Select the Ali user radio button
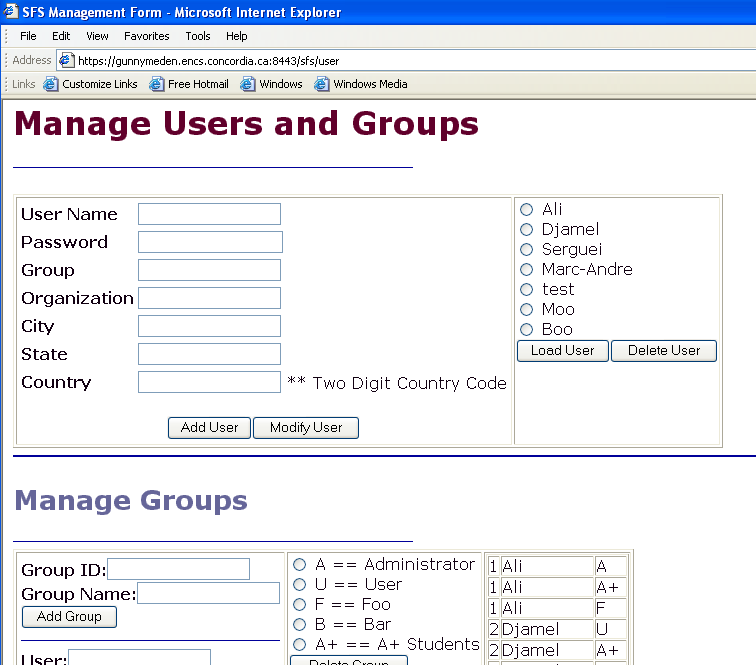Viewport: 756px width, 665px height. [x=526, y=210]
